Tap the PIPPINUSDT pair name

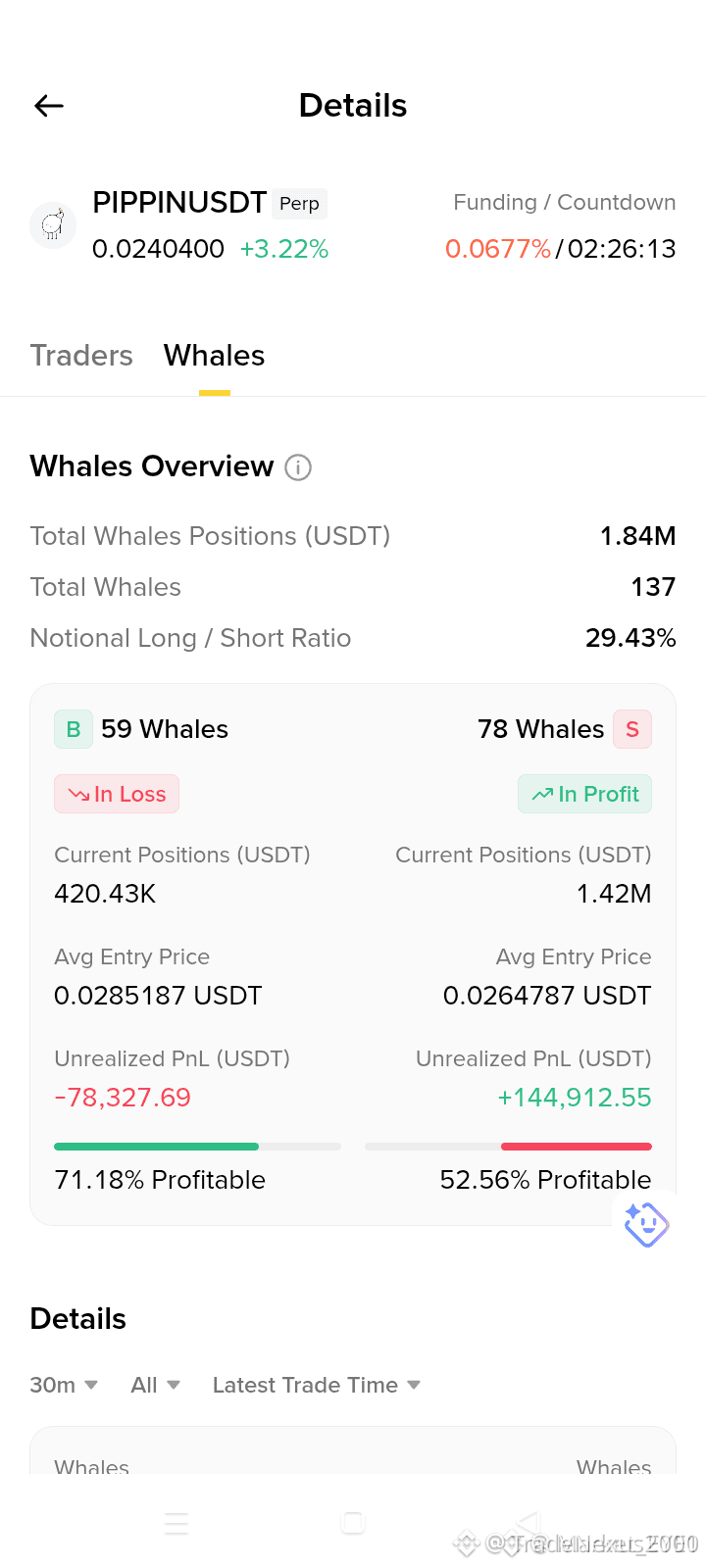click(179, 203)
